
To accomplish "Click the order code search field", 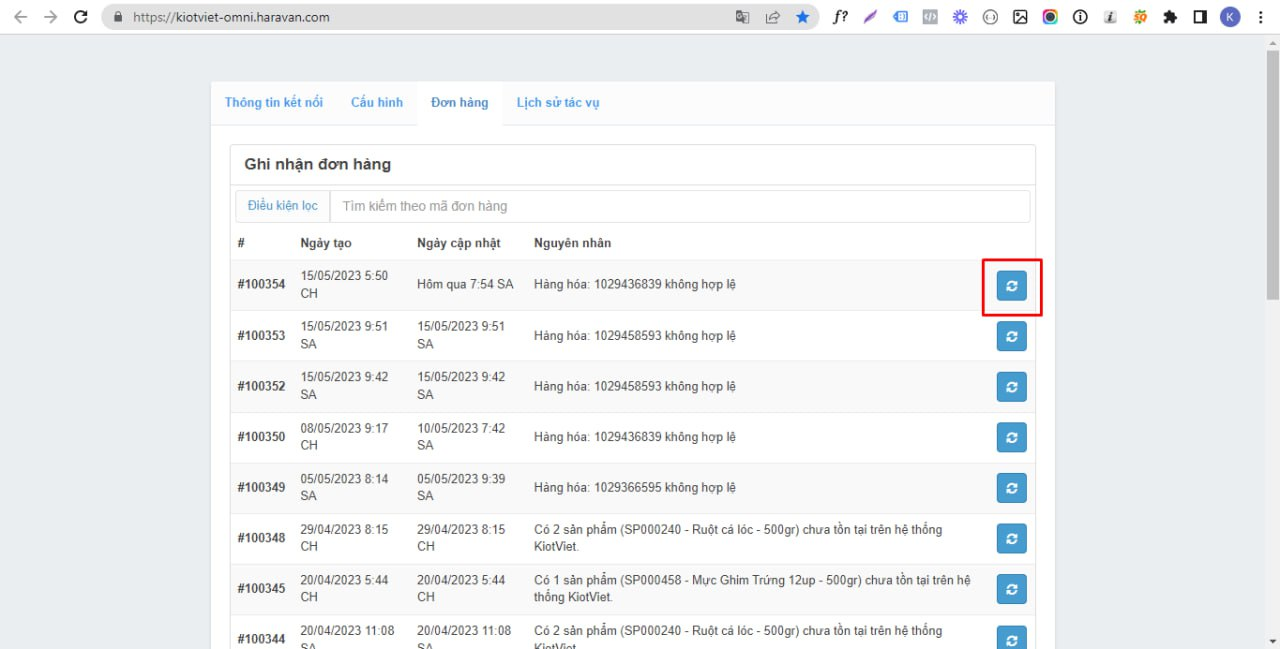I will point(680,206).
